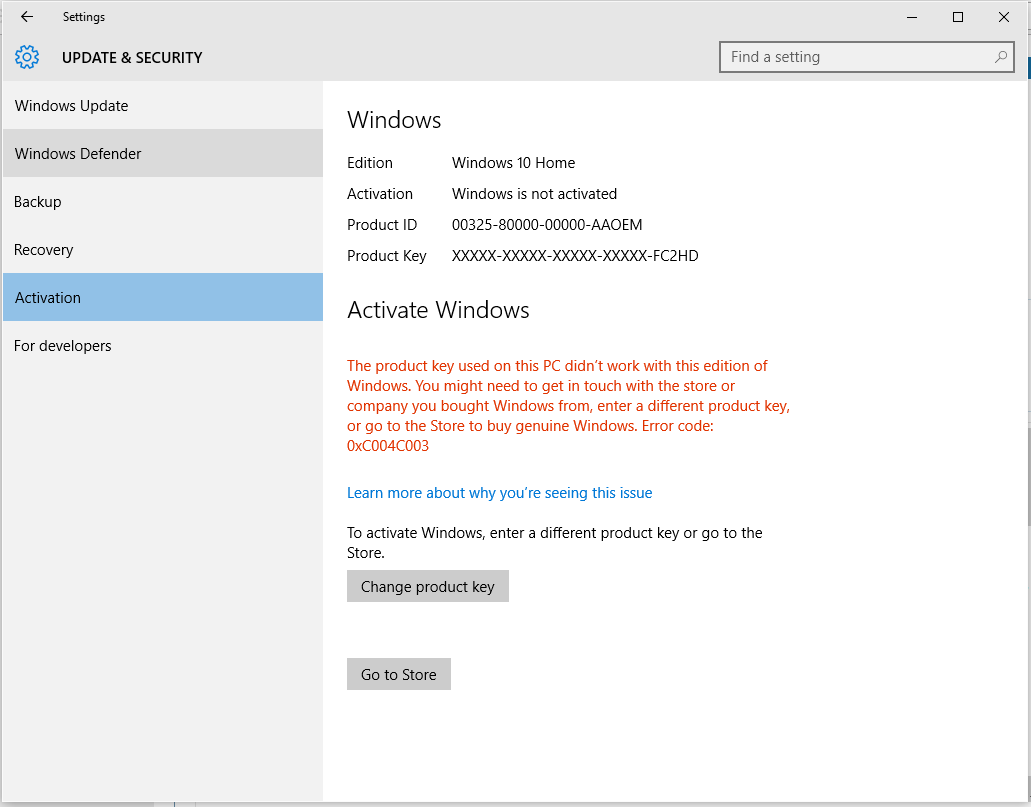Click the Settings label in the title bar
Screen dimensions: 1031x807
tap(83, 16)
